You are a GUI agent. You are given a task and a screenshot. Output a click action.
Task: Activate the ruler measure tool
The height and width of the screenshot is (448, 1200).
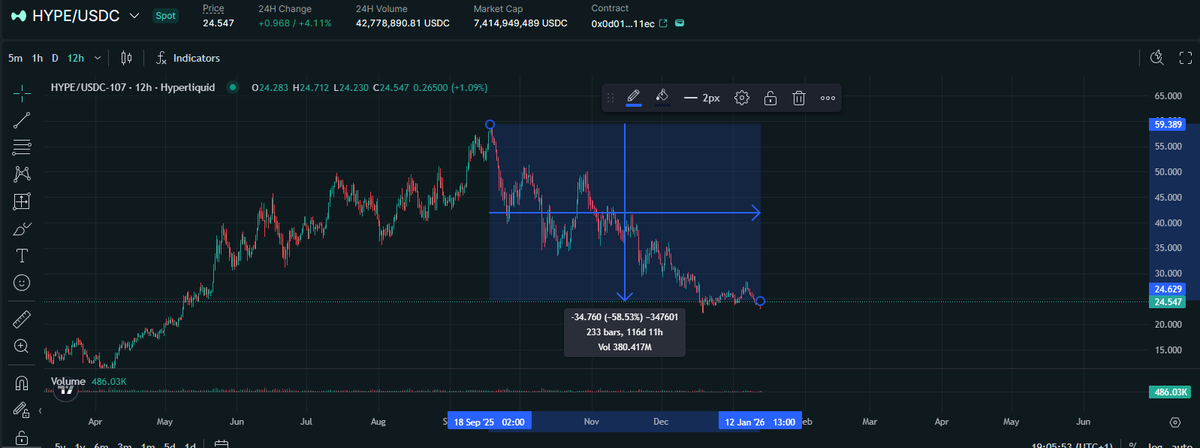(21, 320)
